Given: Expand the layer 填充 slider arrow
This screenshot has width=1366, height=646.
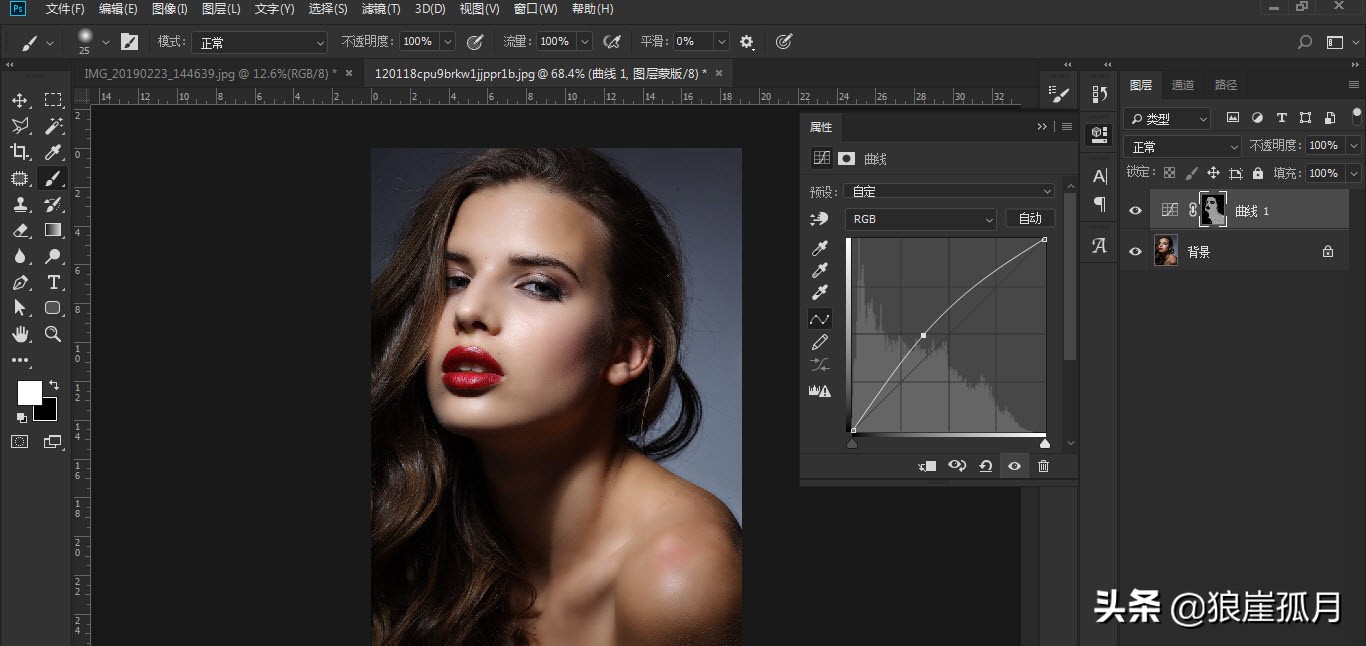Looking at the screenshot, I should (1354, 173).
